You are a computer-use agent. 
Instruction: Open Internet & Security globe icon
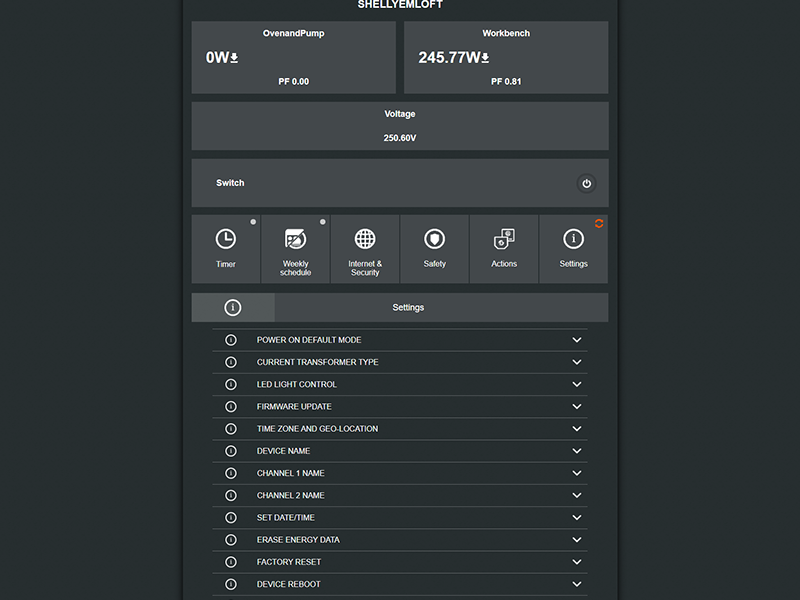(365, 239)
